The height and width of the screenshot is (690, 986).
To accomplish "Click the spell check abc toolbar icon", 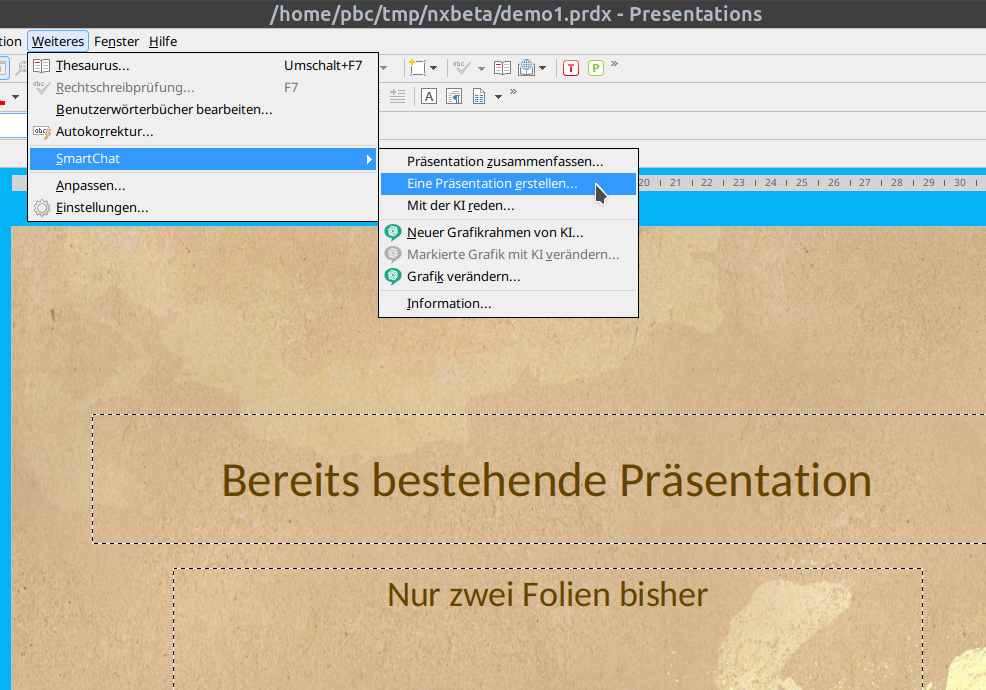I will [x=462, y=67].
